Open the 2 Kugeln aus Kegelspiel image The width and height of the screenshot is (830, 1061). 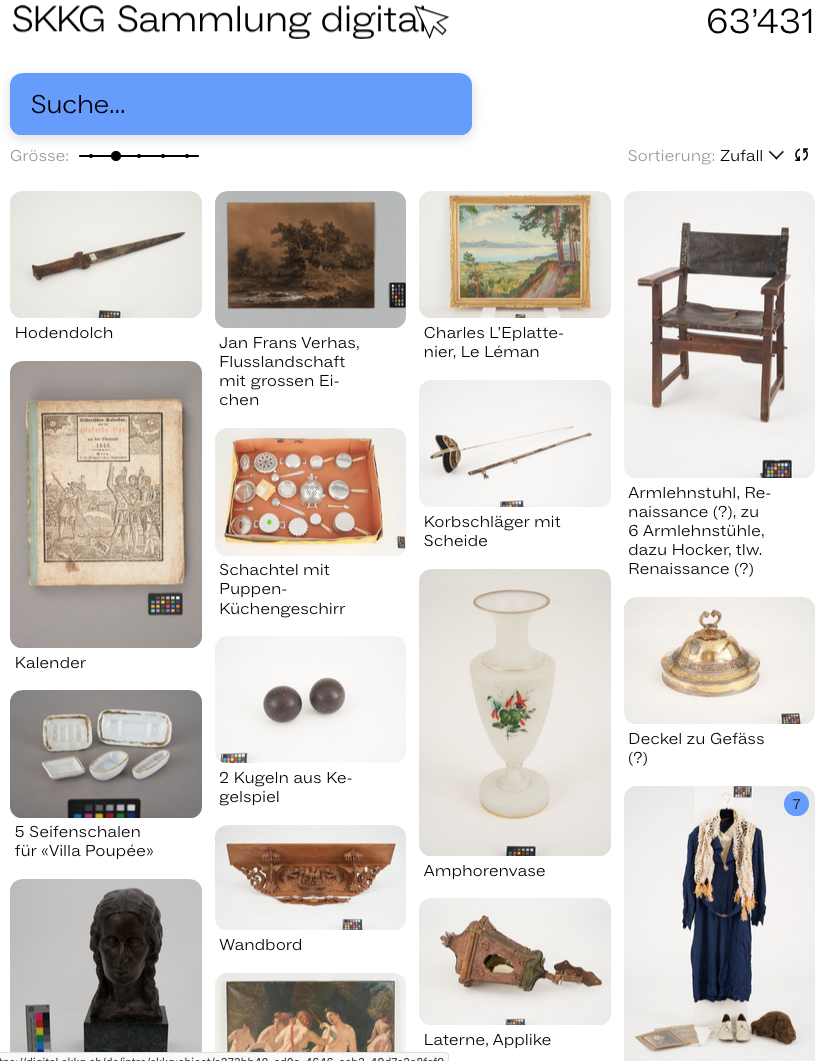pyautogui.click(x=310, y=699)
